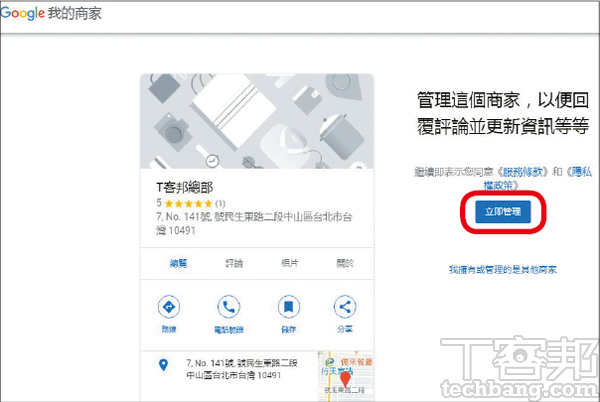The width and height of the screenshot is (600, 402).
Task: Click the T客邦總部 business name
Action: click(x=184, y=187)
